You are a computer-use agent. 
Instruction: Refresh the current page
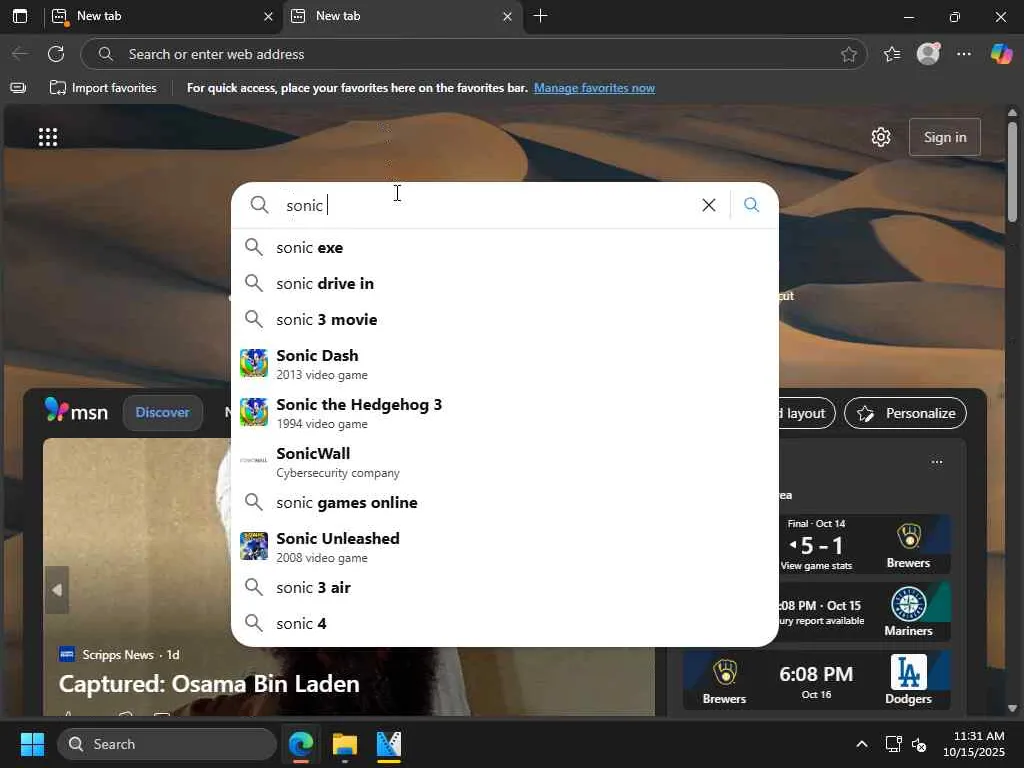[x=56, y=54]
